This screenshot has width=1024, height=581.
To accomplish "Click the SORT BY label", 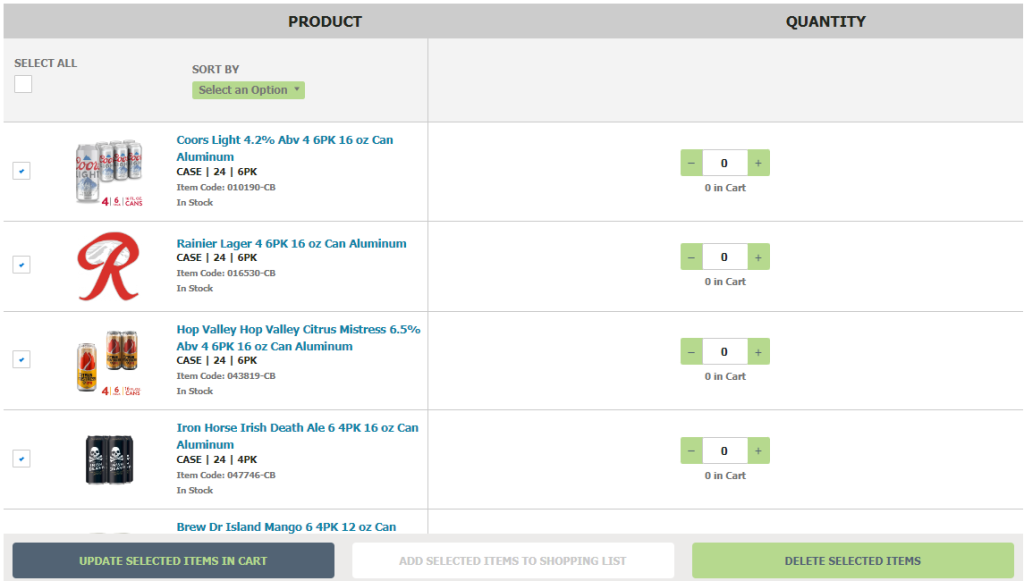I will pyautogui.click(x=216, y=69).
